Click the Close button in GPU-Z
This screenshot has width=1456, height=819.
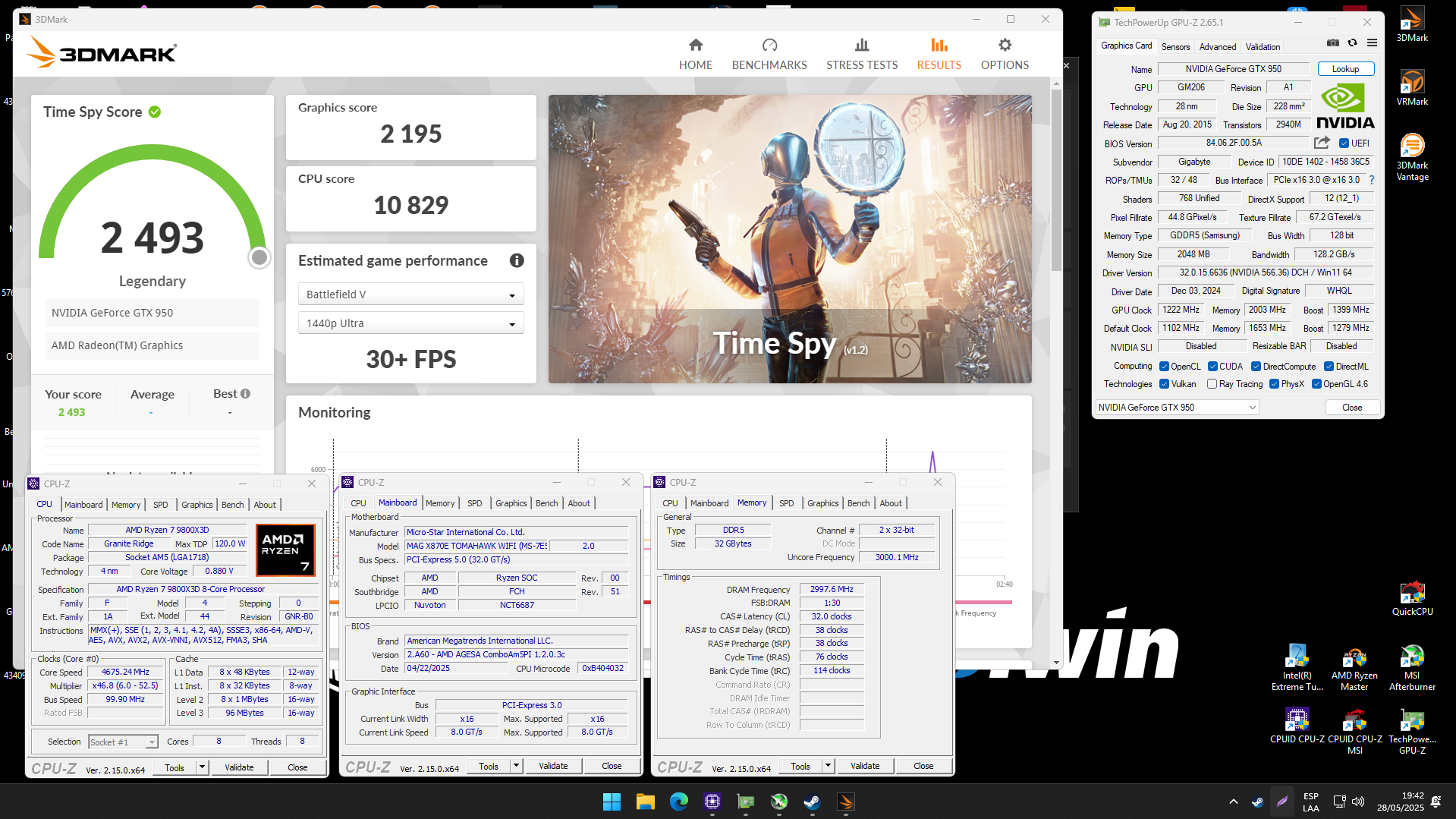click(1352, 408)
